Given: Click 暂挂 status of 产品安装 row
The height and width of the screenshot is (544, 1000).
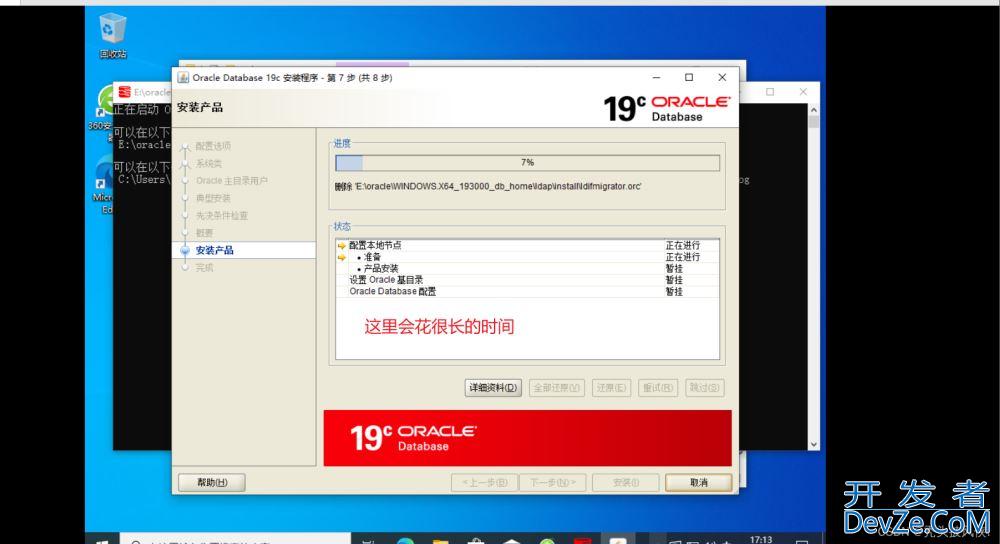Looking at the screenshot, I should click(674, 268).
